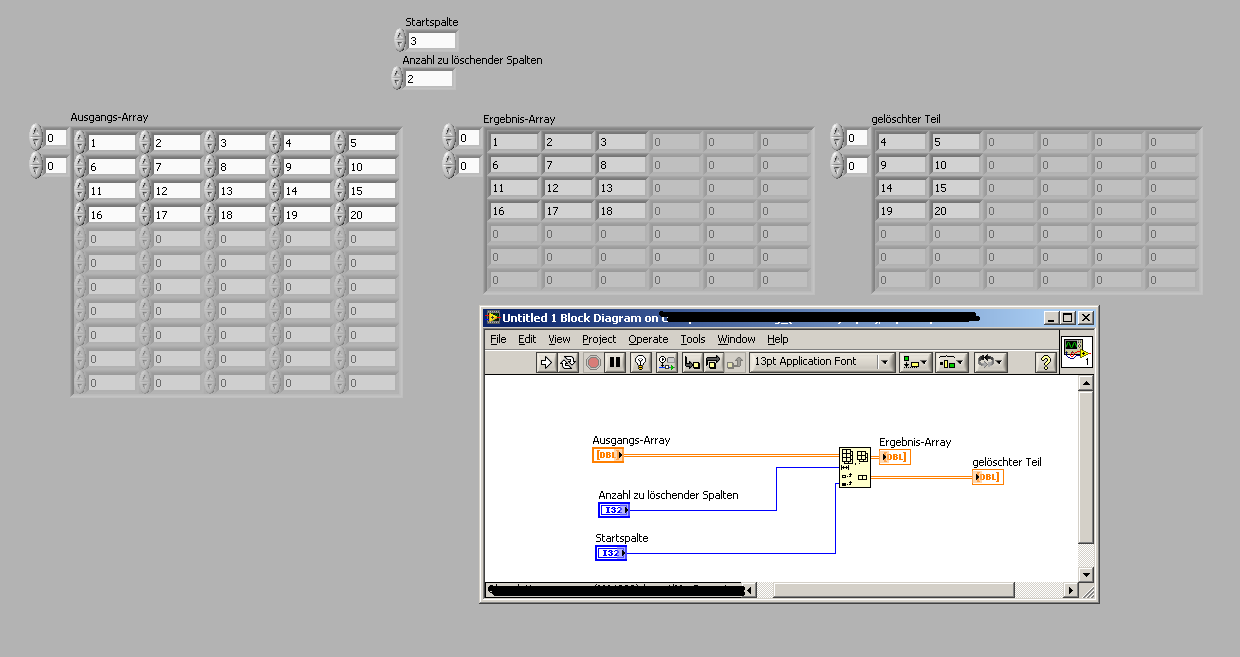Click the VI icon pane in window corner

click(x=1077, y=352)
